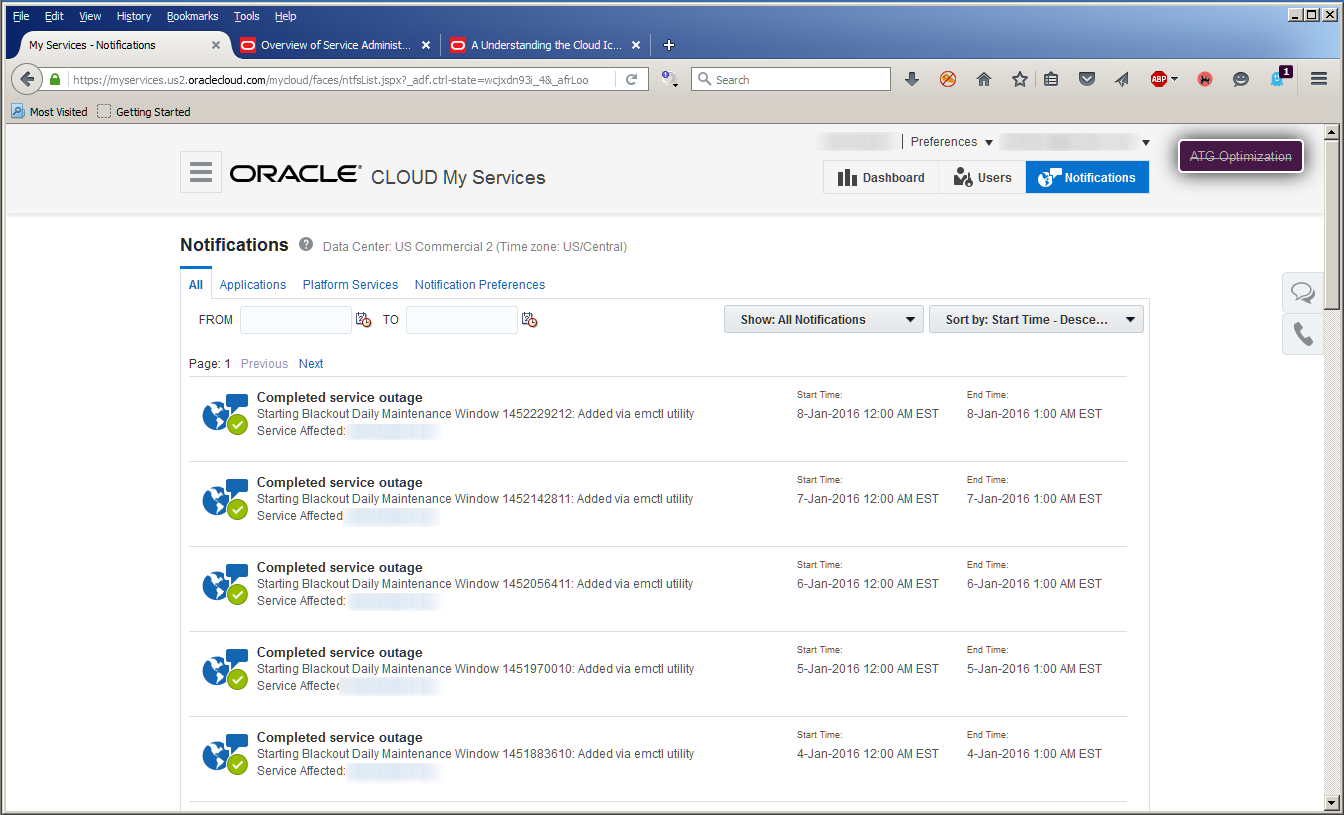1344x815 pixels.
Task: Open the View menu
Action: tap(90, 16)
